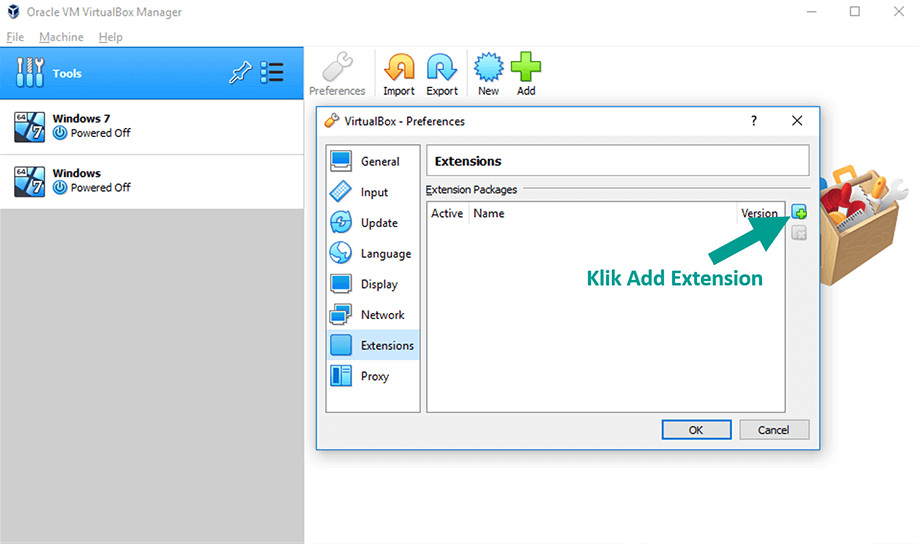Image resolution: width=920 pixels, height=544 pixels.
Task: Click the Version column header
Action: tap(760, 213)
